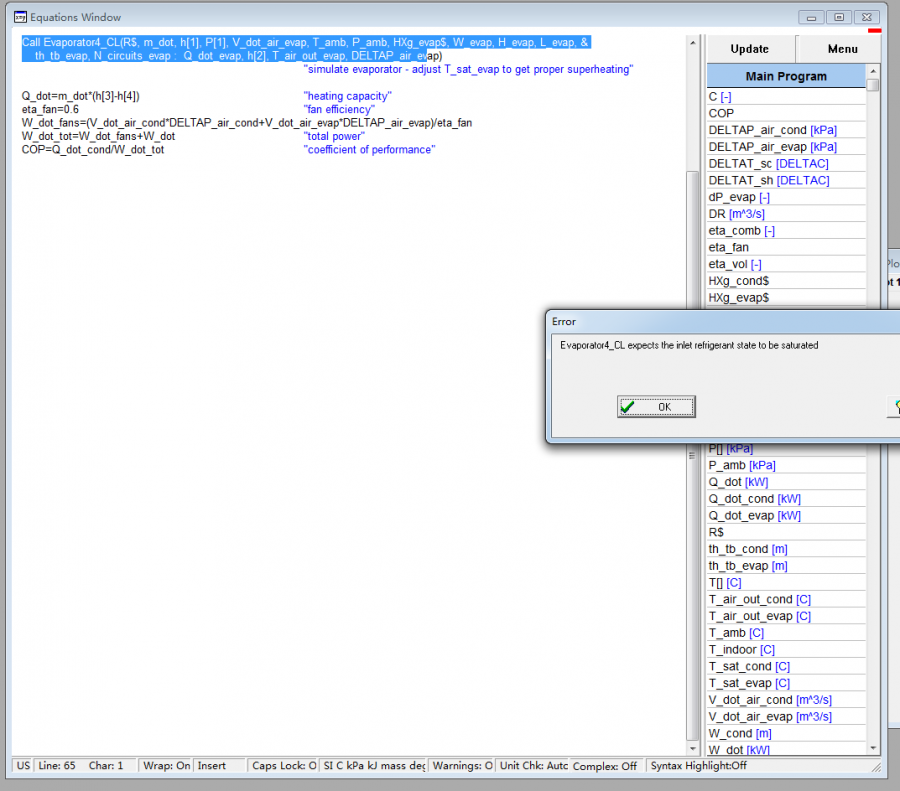This screenshot has width=900, height=791.
Task: Select T_sat_evap [C] in the variable list
Action: 748,683
